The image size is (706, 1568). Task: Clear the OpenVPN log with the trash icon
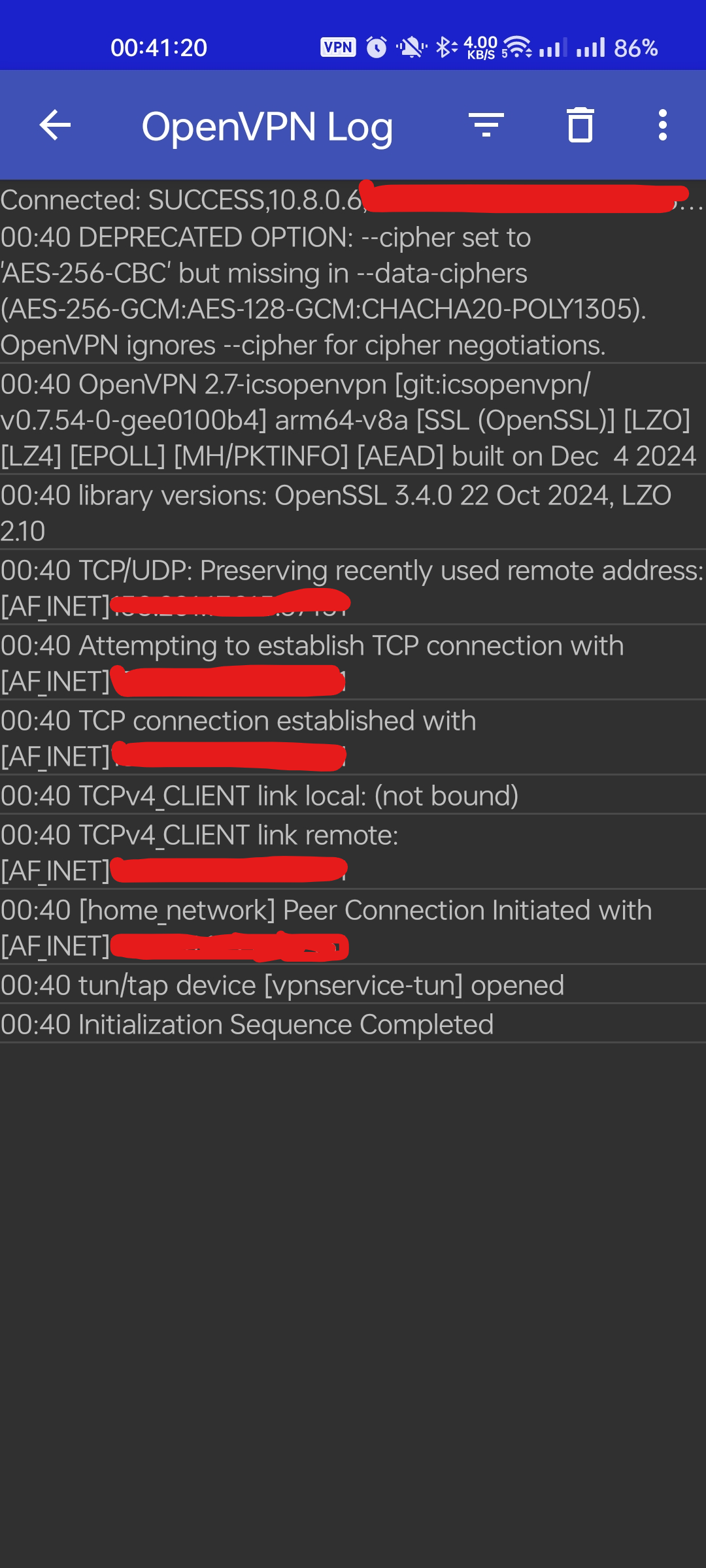pyautogui.click(x=579, y=125)
